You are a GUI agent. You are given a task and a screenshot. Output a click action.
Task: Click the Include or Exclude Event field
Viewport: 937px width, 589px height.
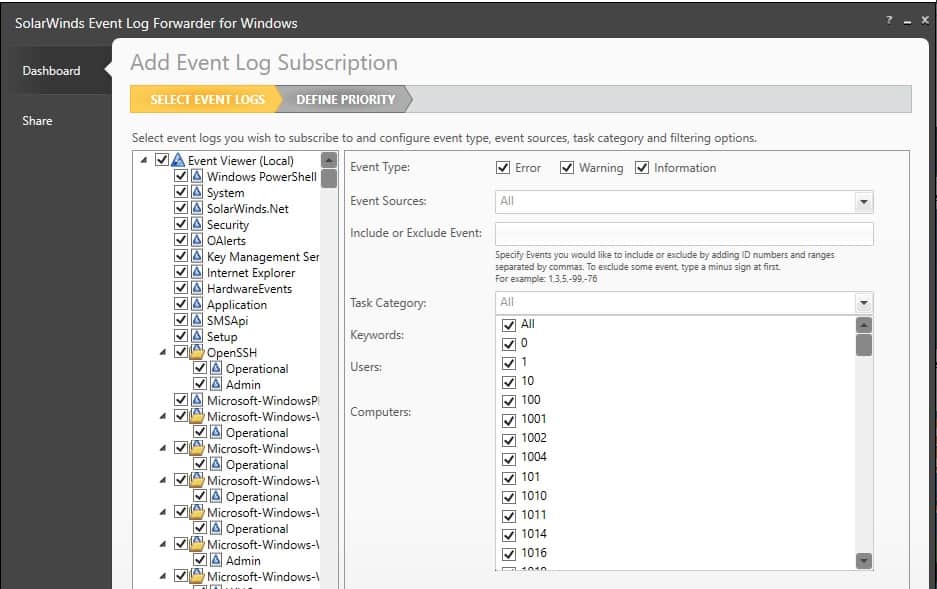tap(684, 234)
